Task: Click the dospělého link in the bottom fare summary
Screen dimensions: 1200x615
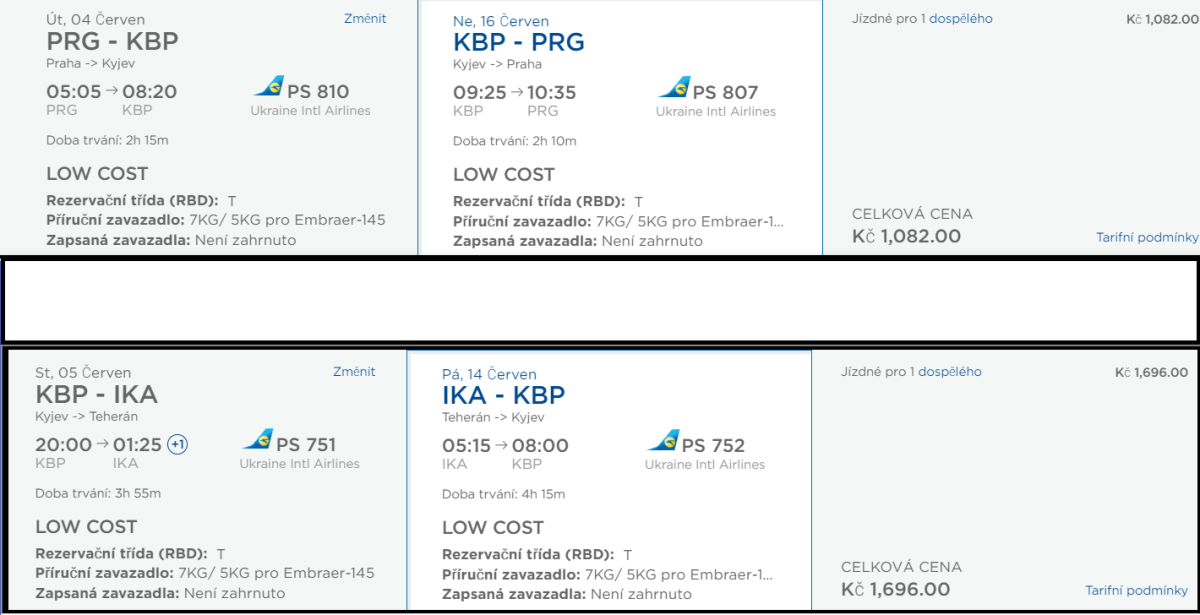Action: [x=949, y=371]
